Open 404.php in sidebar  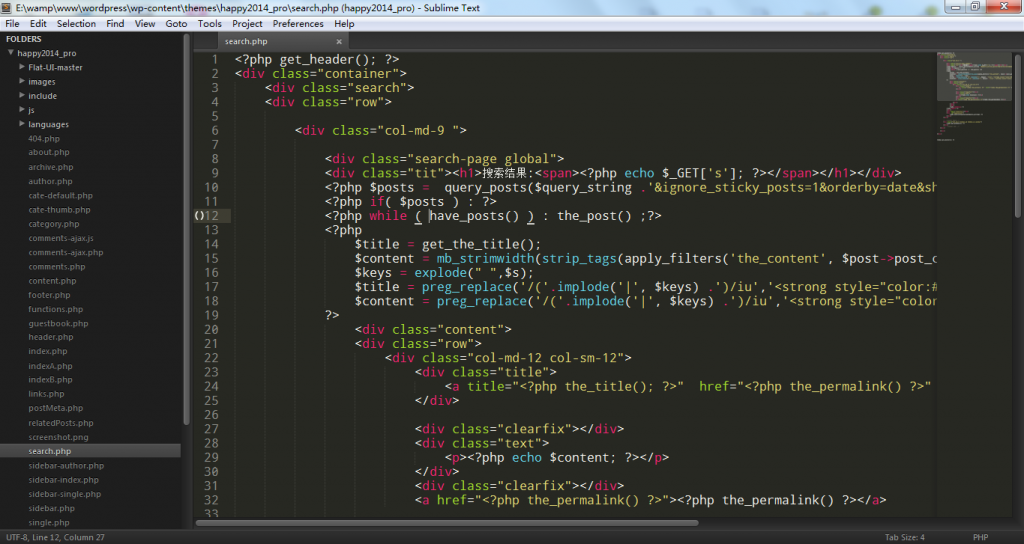pos(44,138)
